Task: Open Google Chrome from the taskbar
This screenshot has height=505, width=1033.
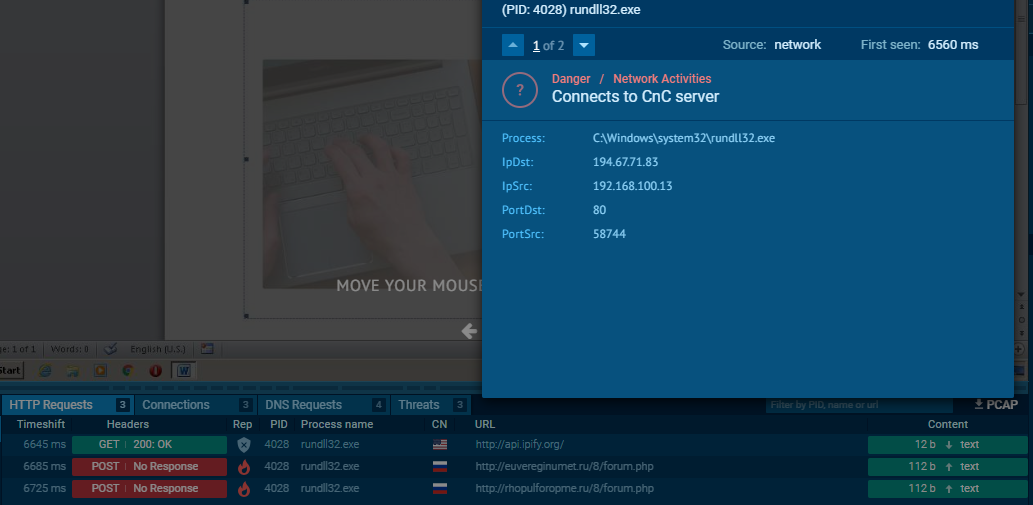Action: 128,370
